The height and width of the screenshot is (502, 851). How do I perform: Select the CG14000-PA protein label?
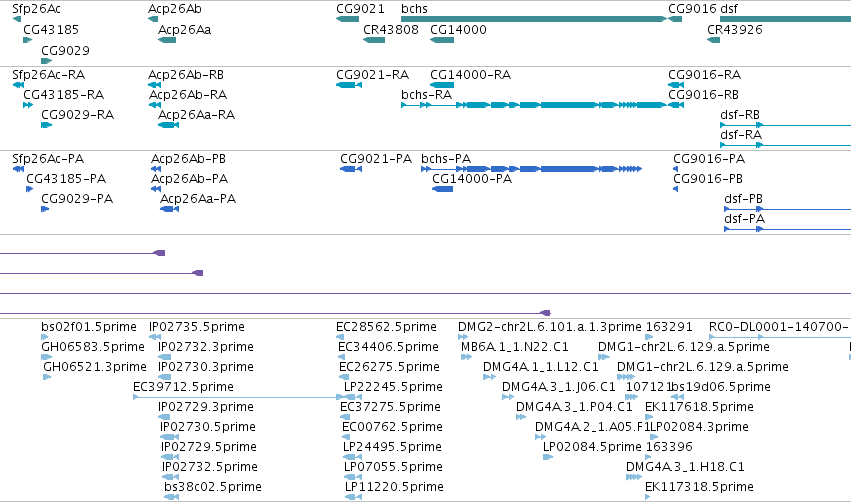point(472,179)
